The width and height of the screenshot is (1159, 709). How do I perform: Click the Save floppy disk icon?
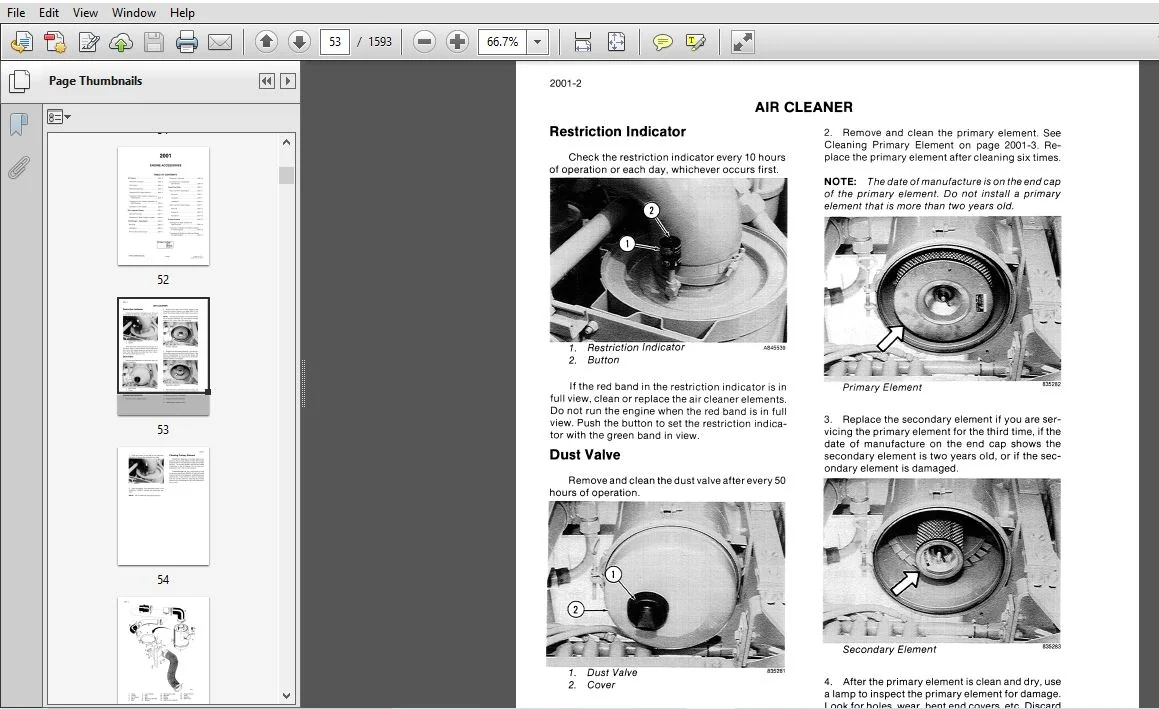coord(154,42)
